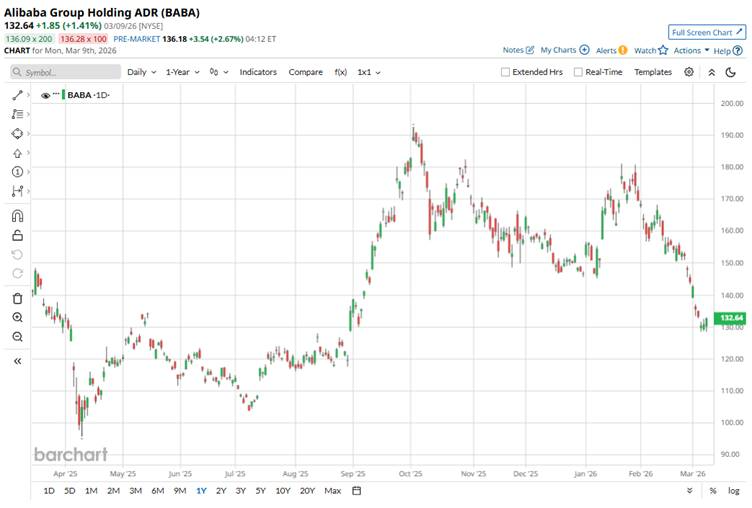Click the Full Screen Chart button

point(707,32)
